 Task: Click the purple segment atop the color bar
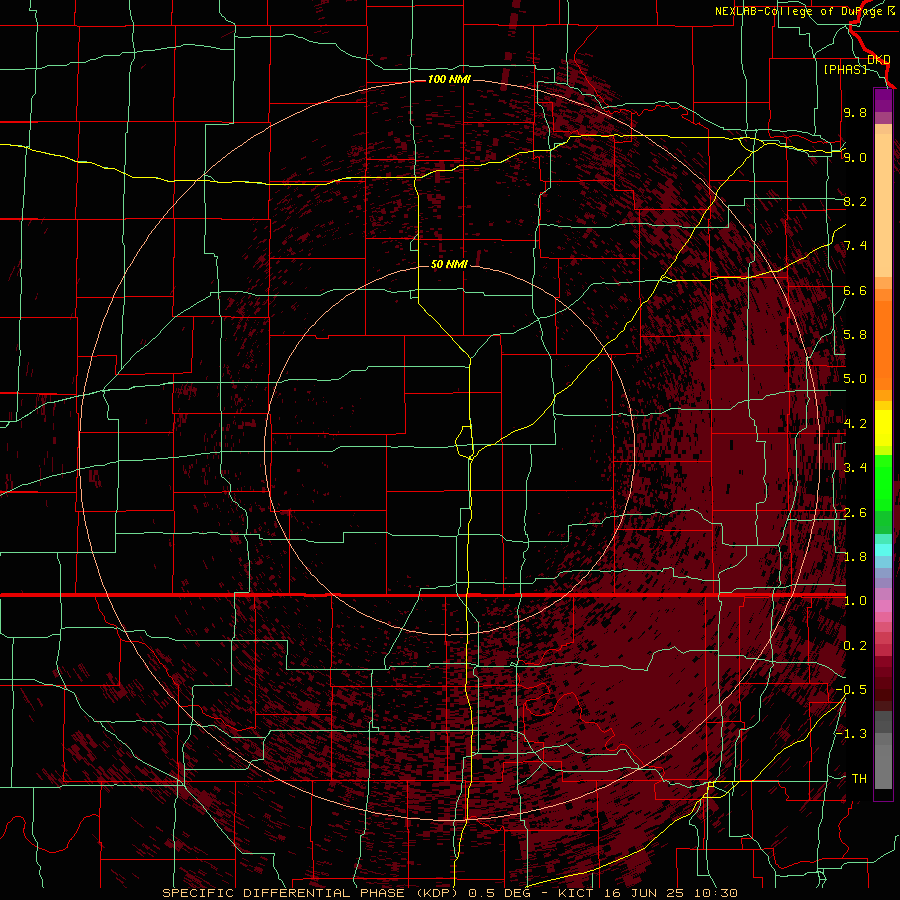click(883, 101)
